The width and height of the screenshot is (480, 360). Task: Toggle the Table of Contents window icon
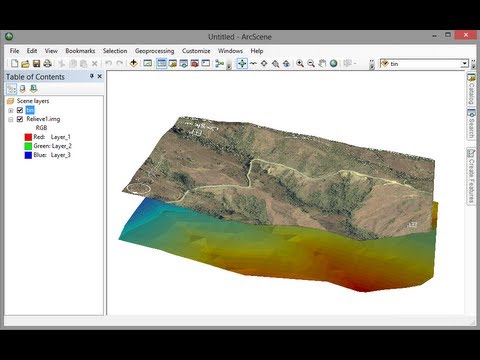click(x=162, y=63)
